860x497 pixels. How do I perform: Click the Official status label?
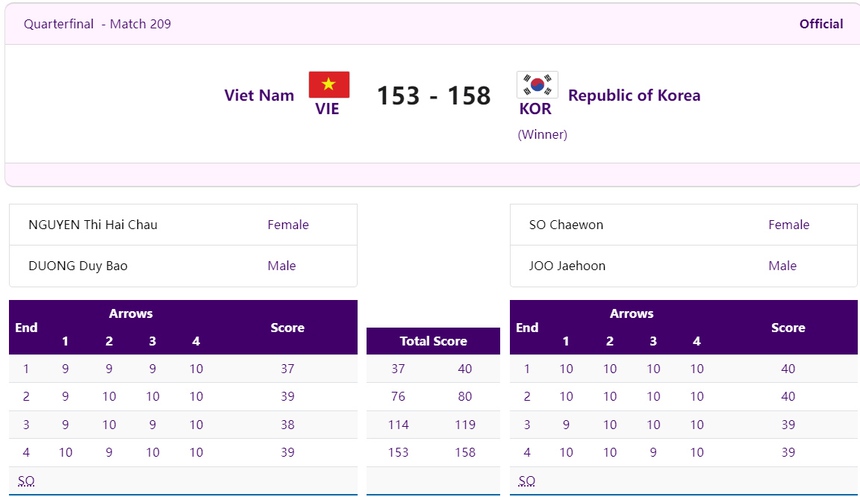tap(821, 24)
